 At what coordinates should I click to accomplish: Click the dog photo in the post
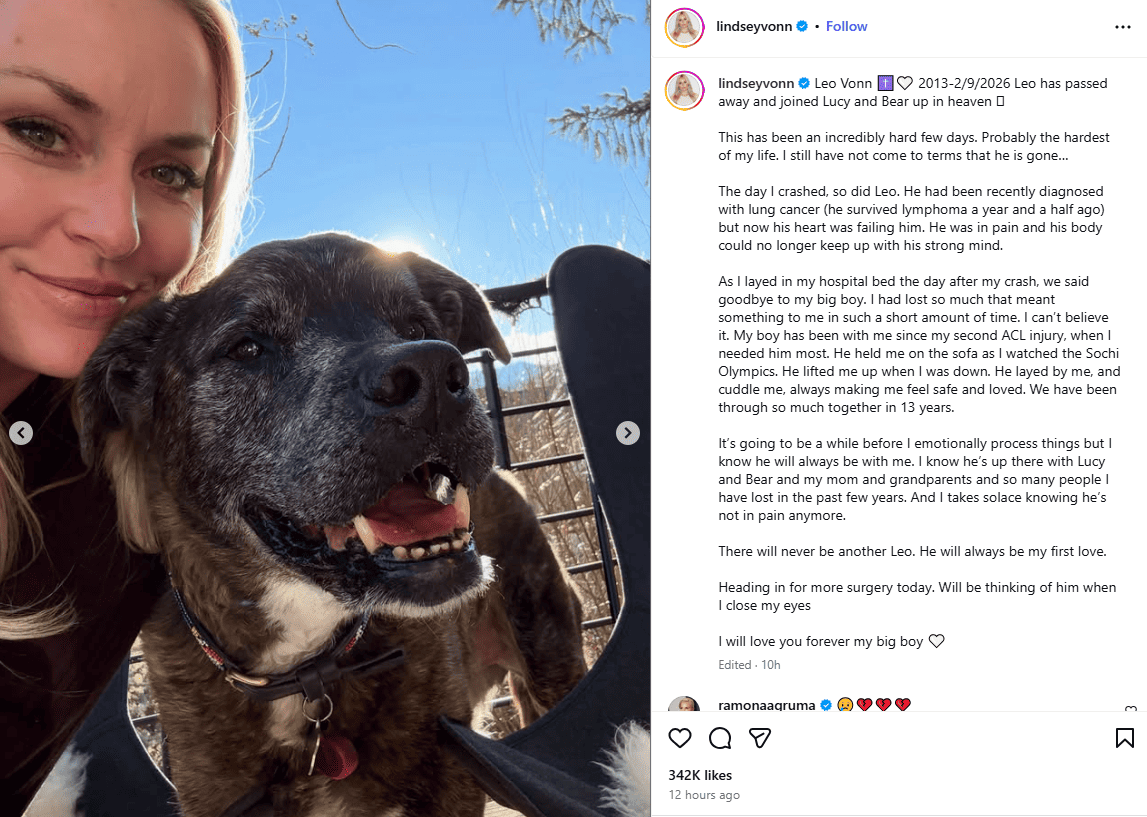(325, 408)
